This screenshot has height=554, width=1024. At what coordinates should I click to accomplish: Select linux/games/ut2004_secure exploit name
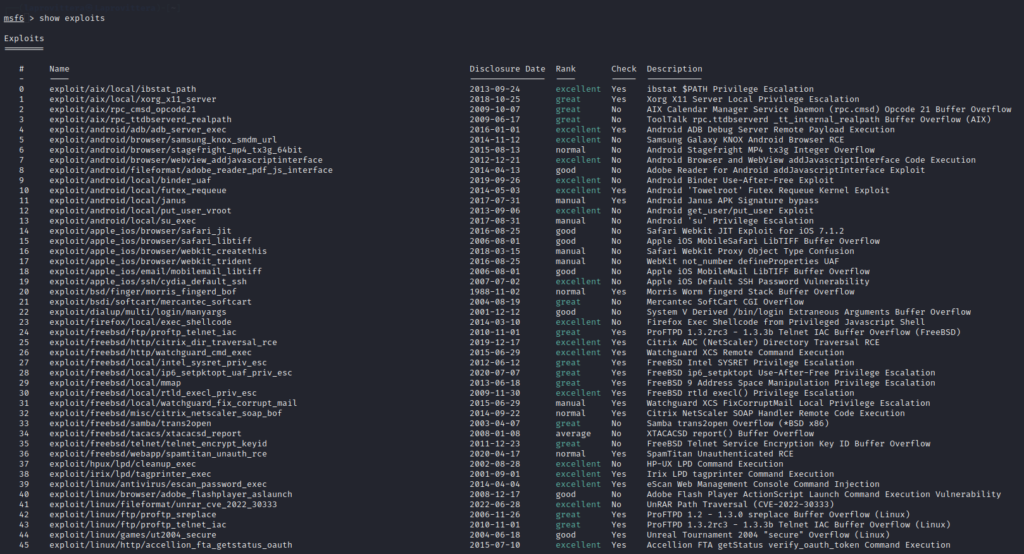pos(133,534)
